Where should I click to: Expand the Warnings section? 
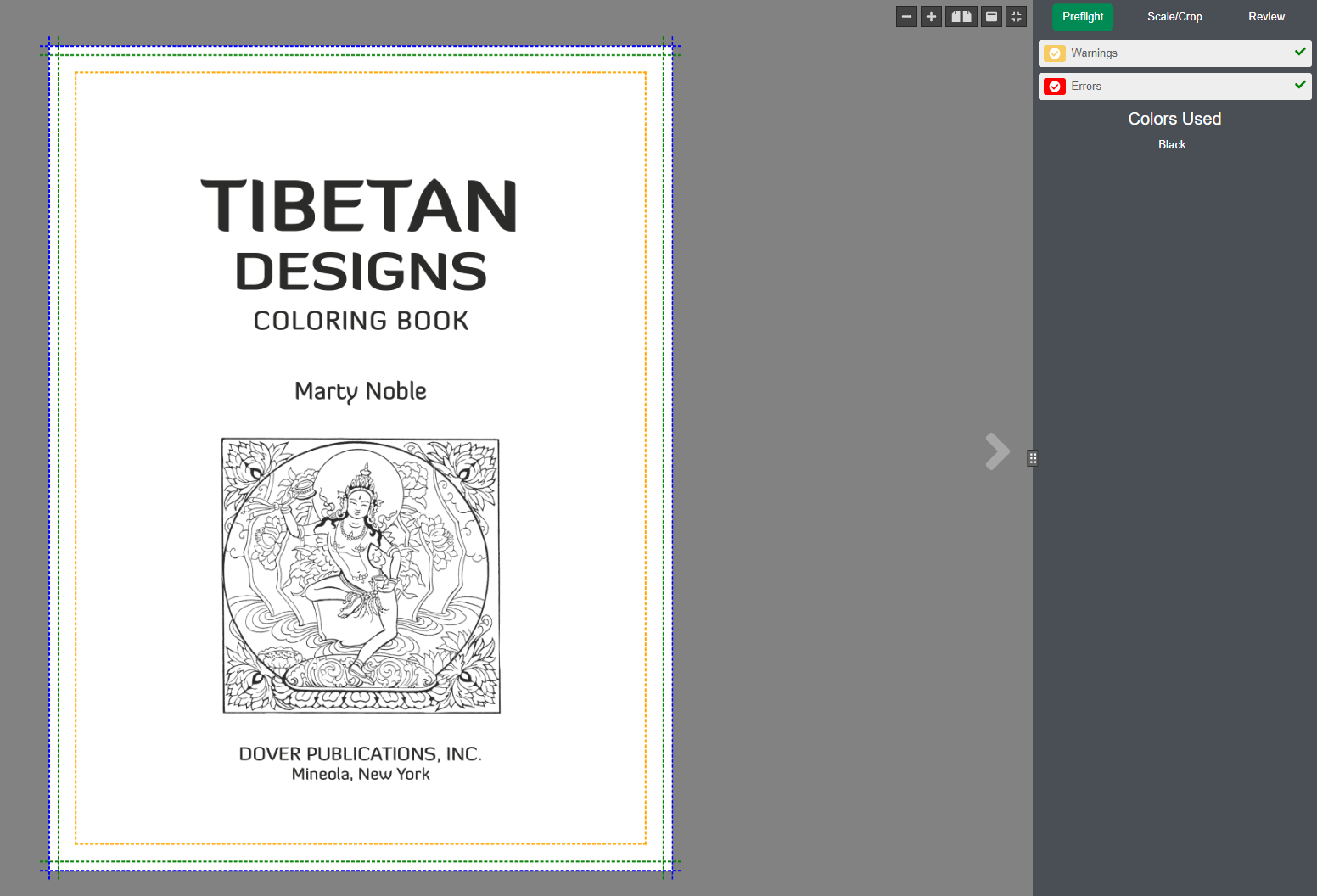pyautogui.click(x=1175, y=53)
